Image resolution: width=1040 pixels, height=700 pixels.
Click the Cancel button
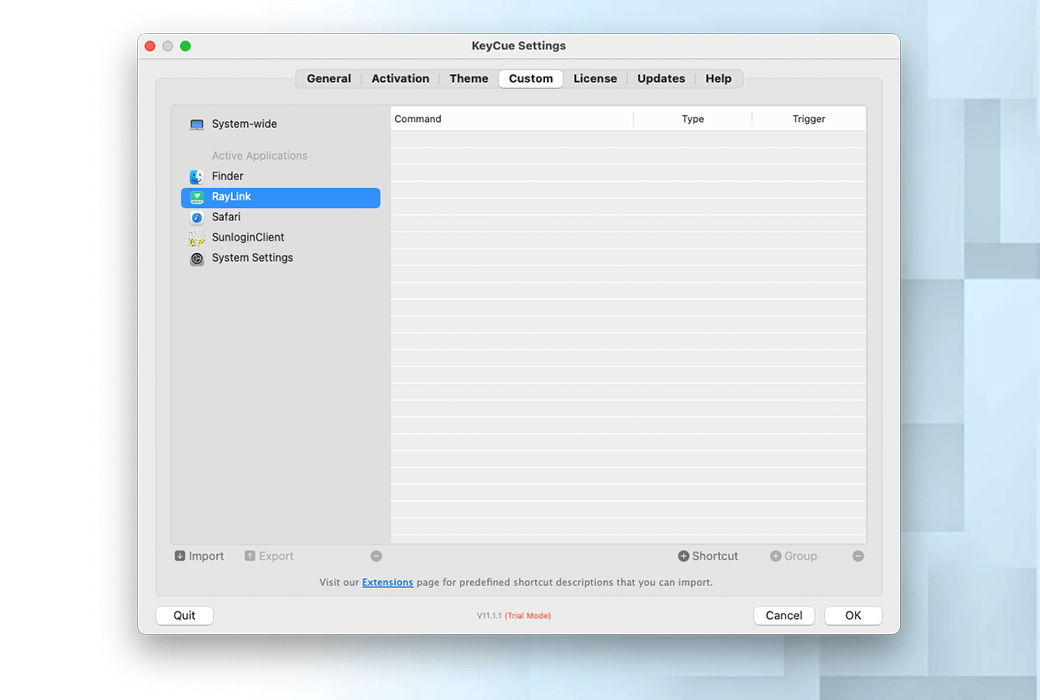tap(784, 615)
